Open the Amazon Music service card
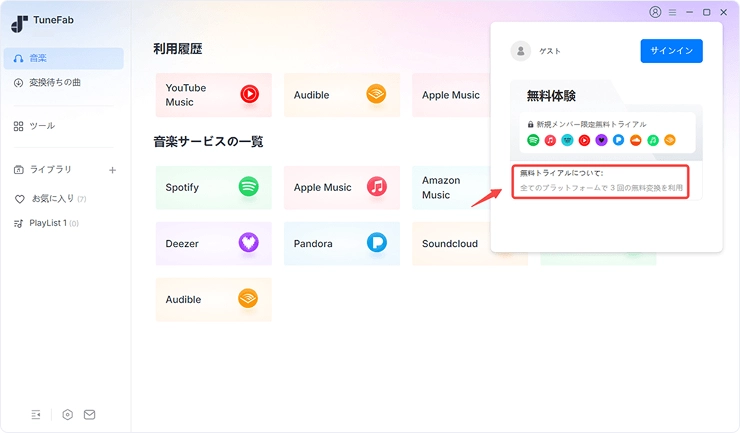Viewport: 740px width, 433px height. (x=451, y=187)
